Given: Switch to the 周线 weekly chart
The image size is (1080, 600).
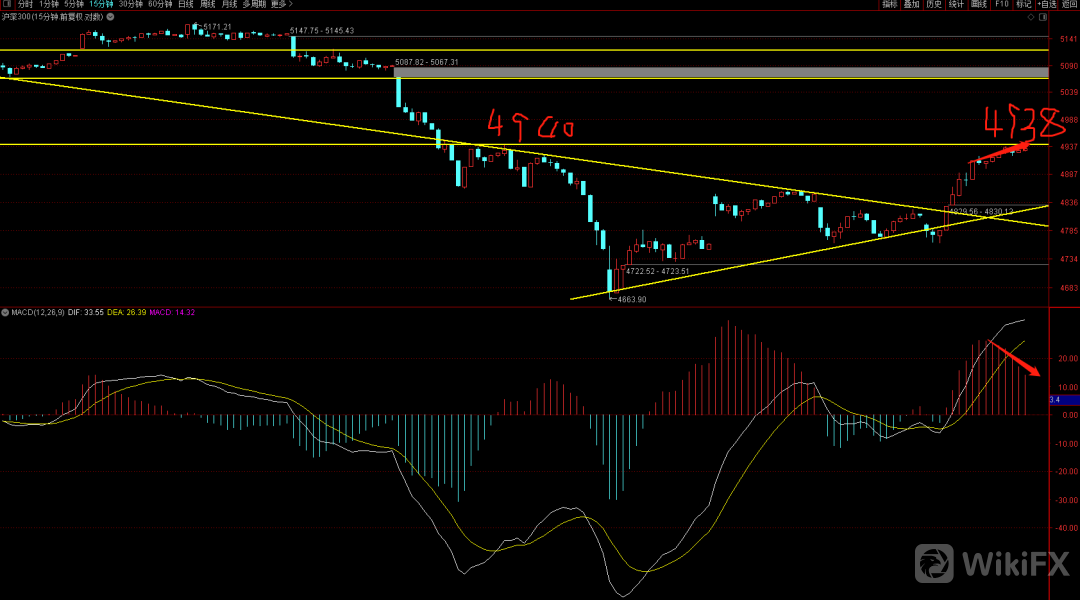Looking at the screenshot, I should click(208, 5).
